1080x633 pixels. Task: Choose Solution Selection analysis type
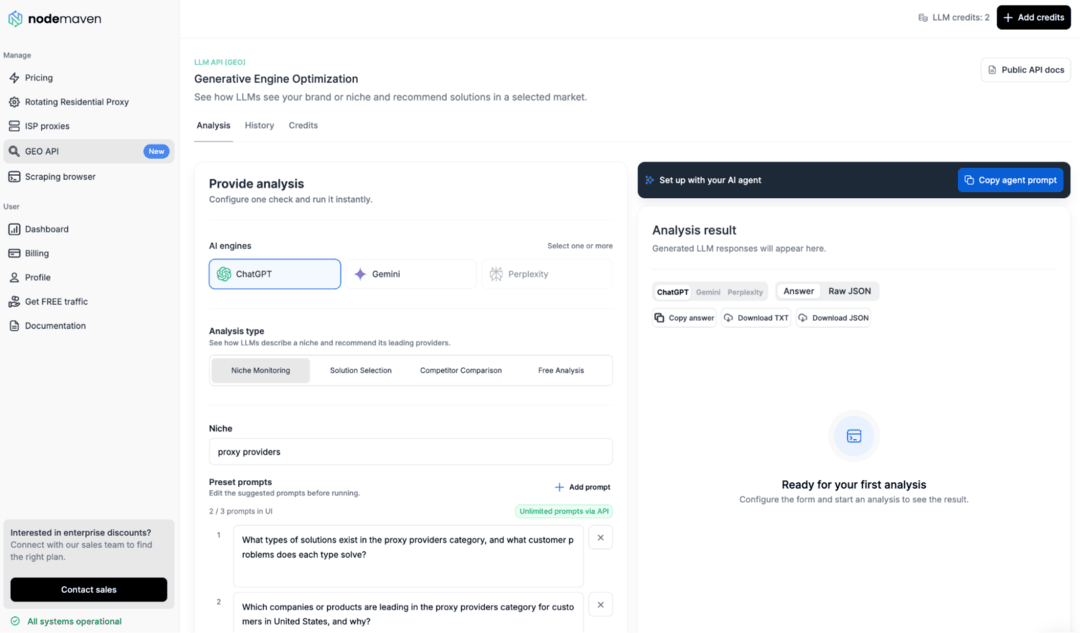pos(360,371)
